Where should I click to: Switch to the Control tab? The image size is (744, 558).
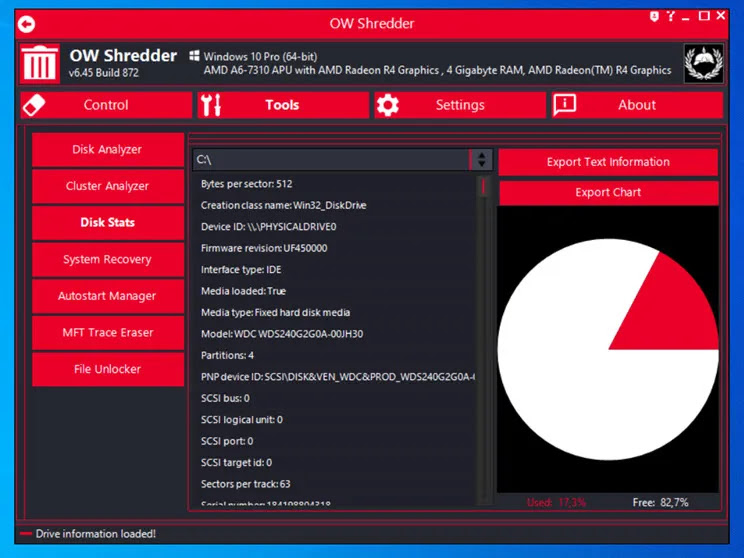[106, 105]
